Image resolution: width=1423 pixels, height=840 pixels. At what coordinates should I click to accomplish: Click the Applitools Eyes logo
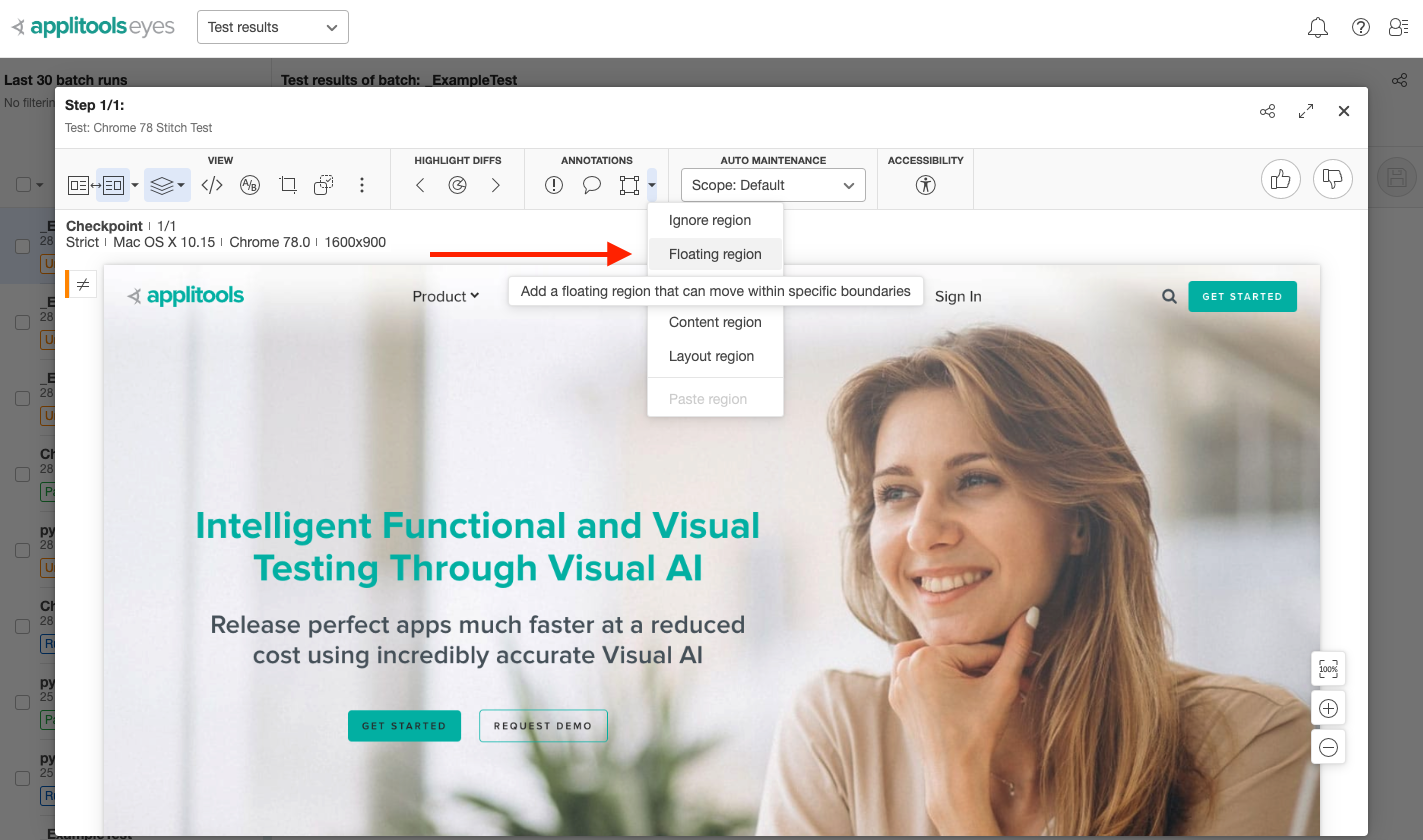pos(93,27)
